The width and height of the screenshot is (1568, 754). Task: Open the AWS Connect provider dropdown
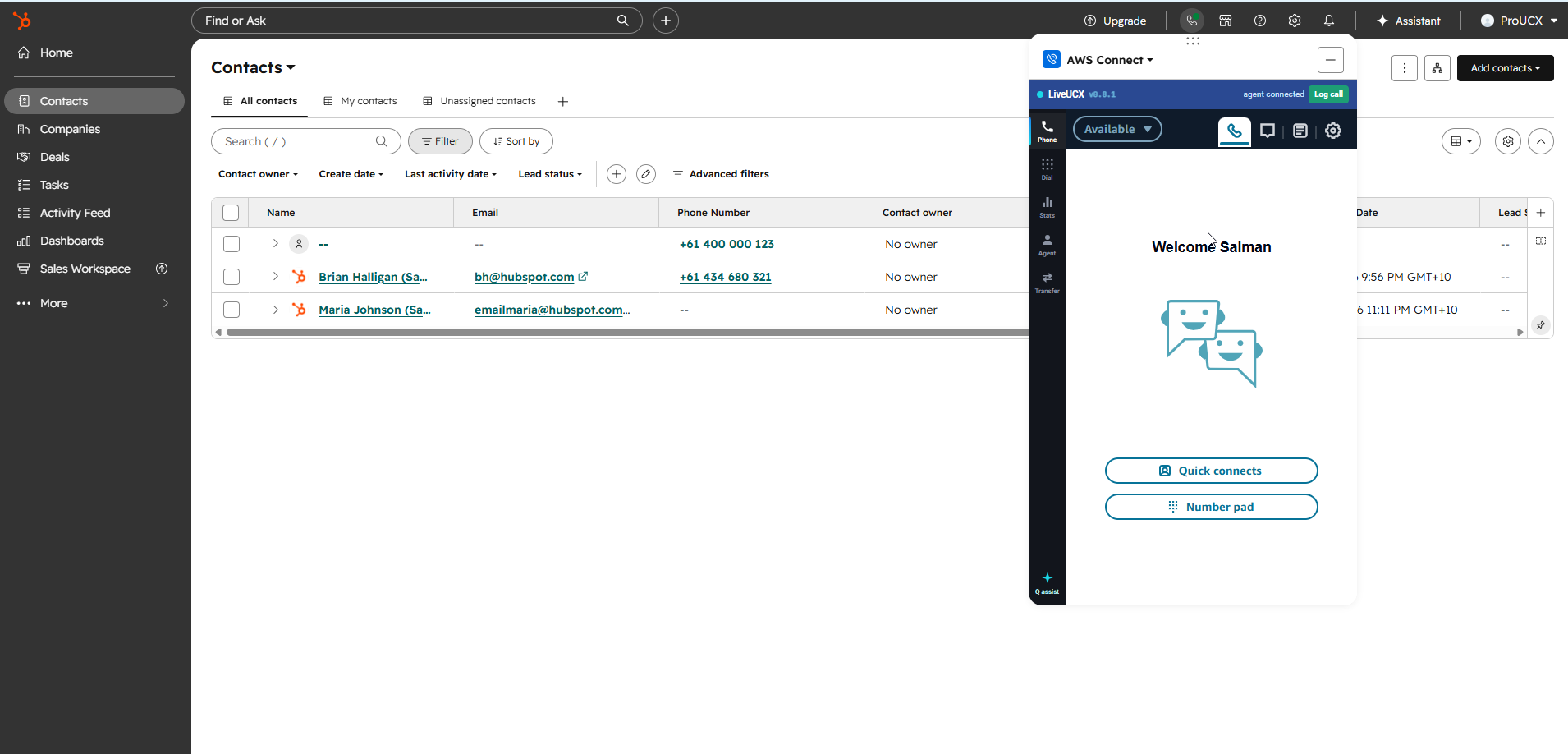coord(1109,60)
